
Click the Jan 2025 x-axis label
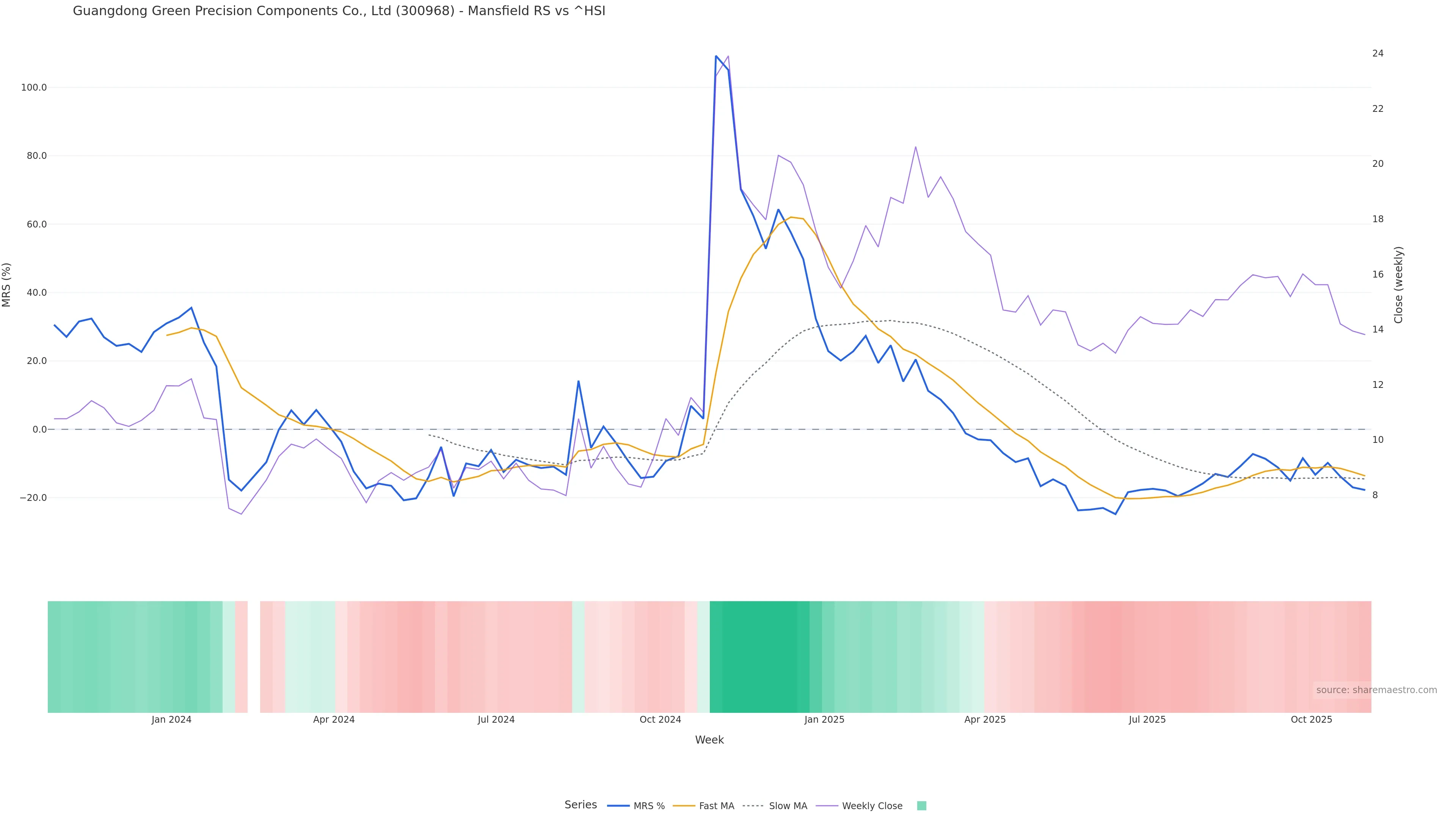point(824,720)
